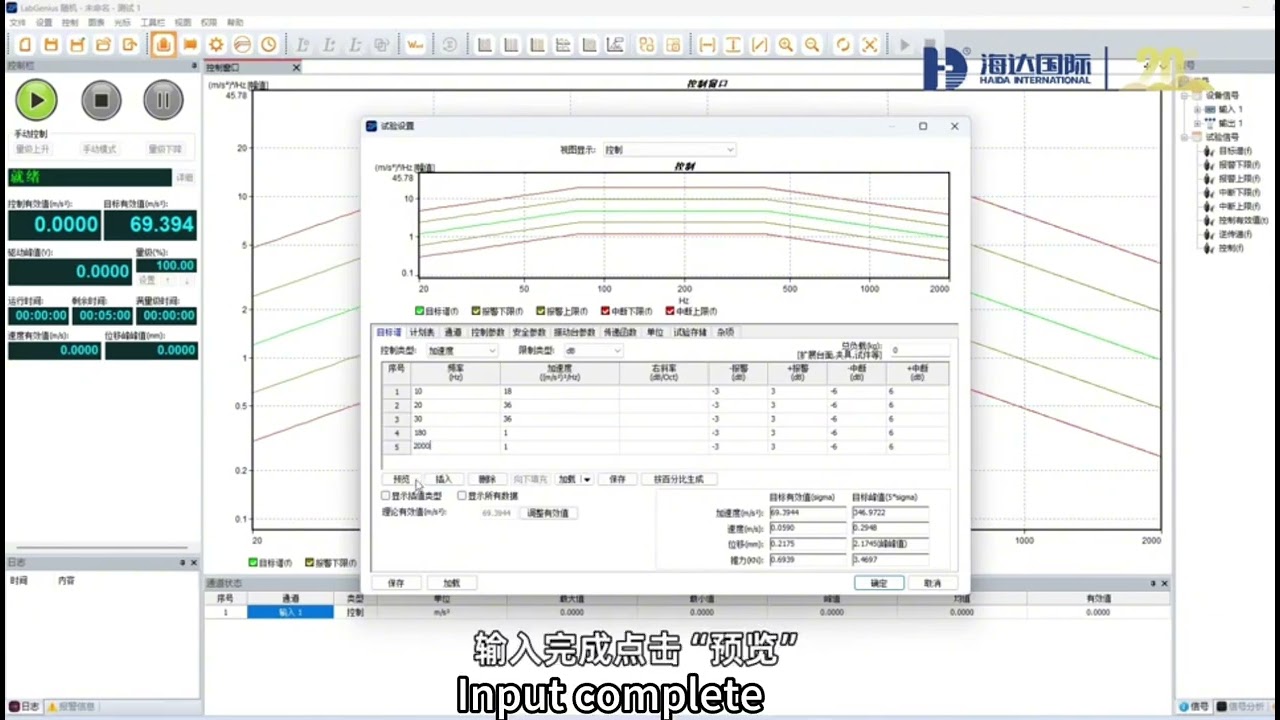Open the 帮助 menu
The width and height of the screenshot is (1280, 720).
pyautogui.click(x=235, y=22)
